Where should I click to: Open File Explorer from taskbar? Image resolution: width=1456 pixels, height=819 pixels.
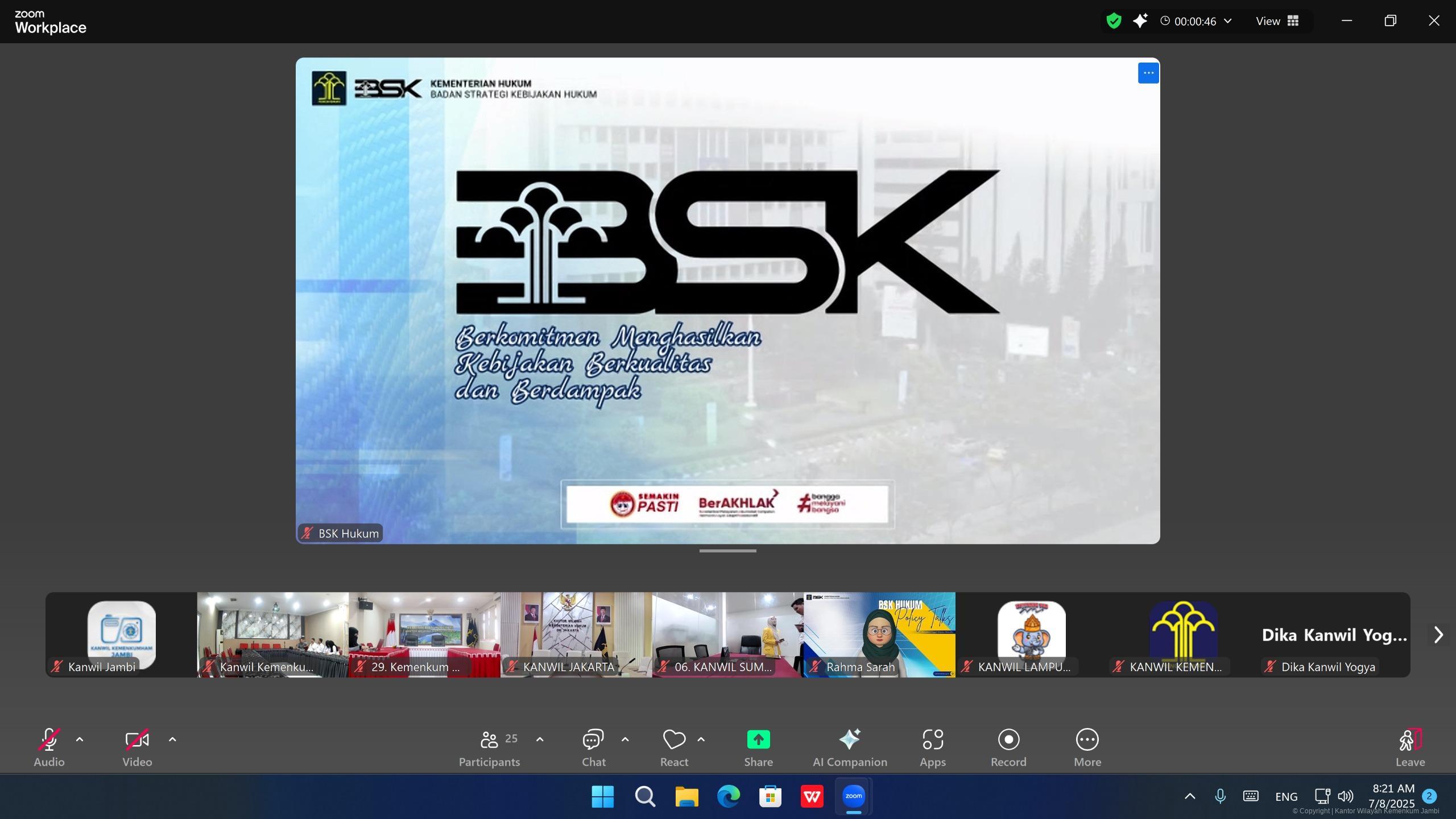tap(686, 796)
